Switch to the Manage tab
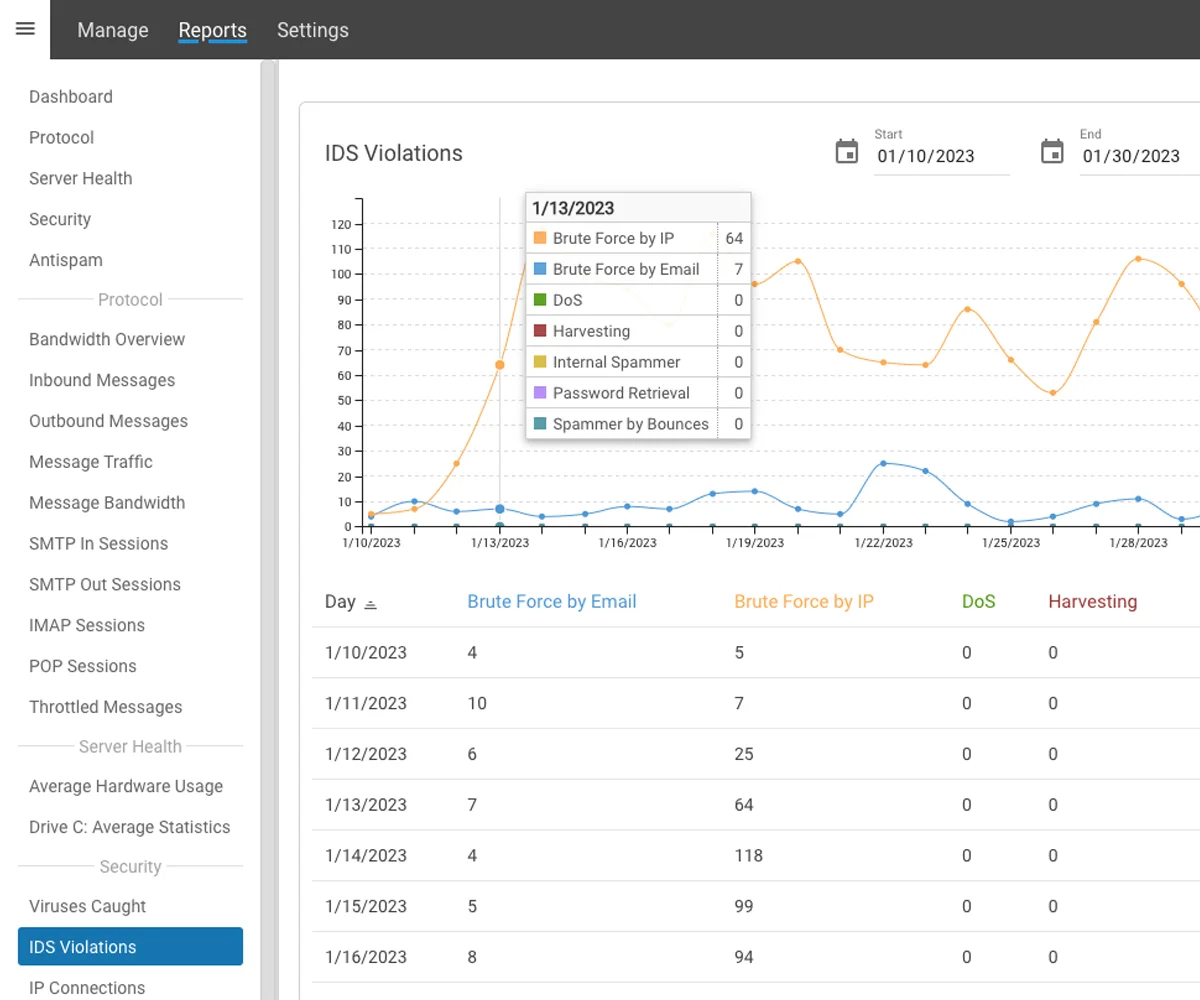The height and width of the screenshot is (1000, 1200). tap(113, 30)
